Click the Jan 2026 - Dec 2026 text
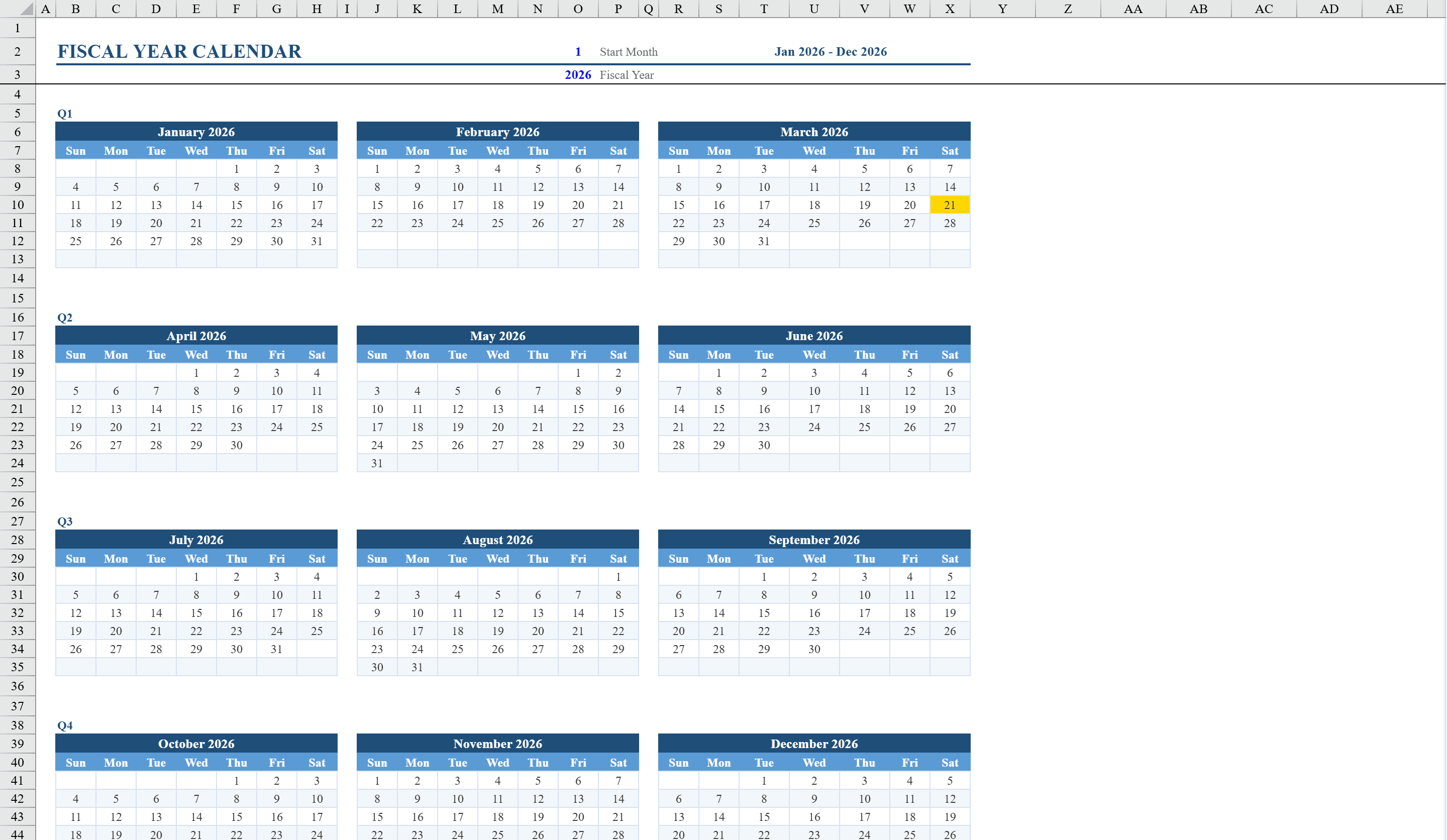 pyautogui.click(x=831, y=51)
